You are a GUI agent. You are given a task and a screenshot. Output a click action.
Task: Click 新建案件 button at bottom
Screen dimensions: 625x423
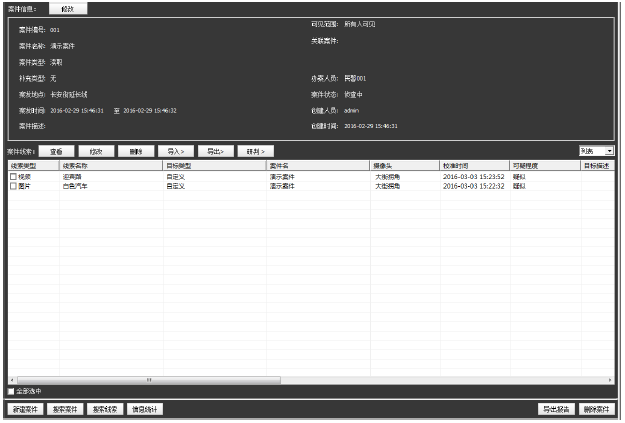[25, 410]
